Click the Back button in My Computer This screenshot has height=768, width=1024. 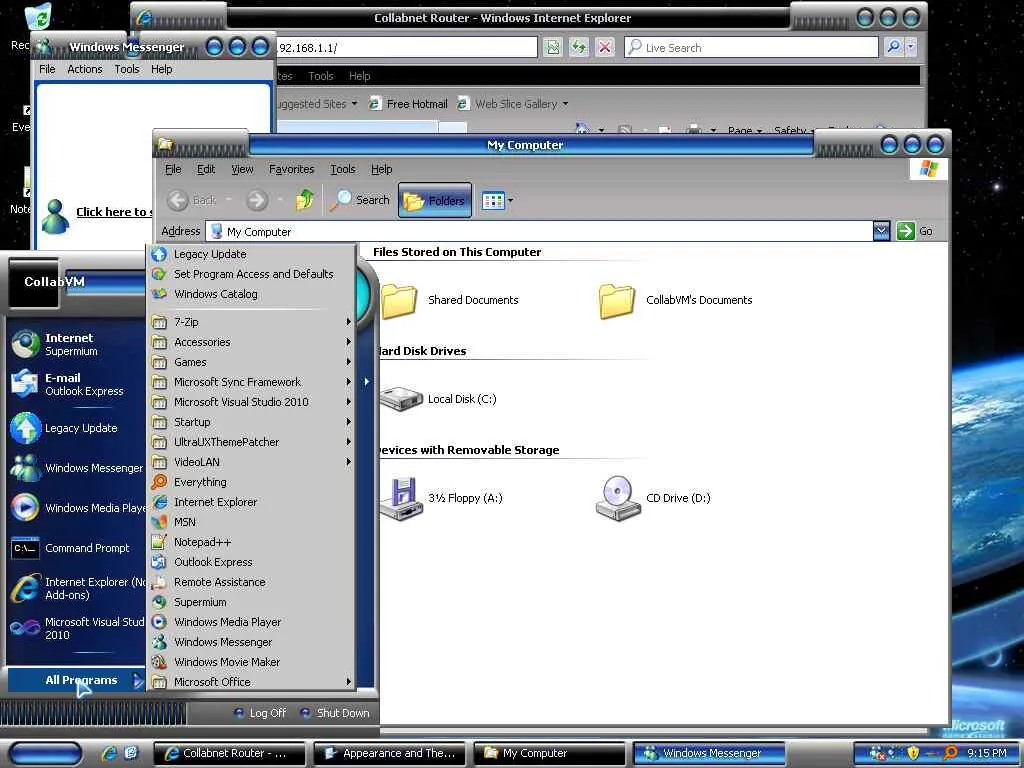click(x=191, y=200)
